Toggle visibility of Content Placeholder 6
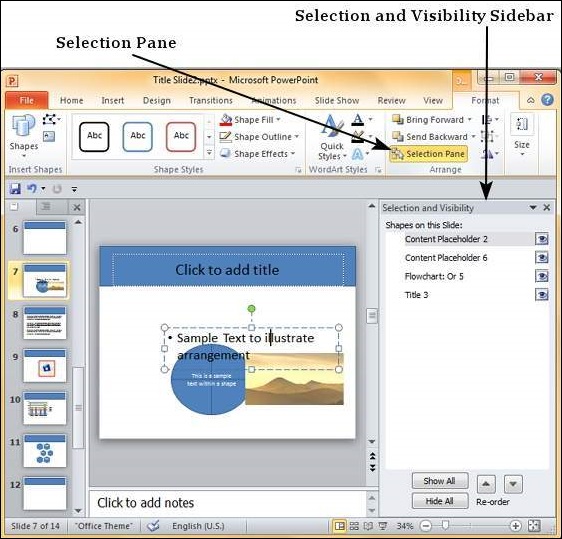Image resolution: width=562 pixels, height=539 pixels. (542, 258)
